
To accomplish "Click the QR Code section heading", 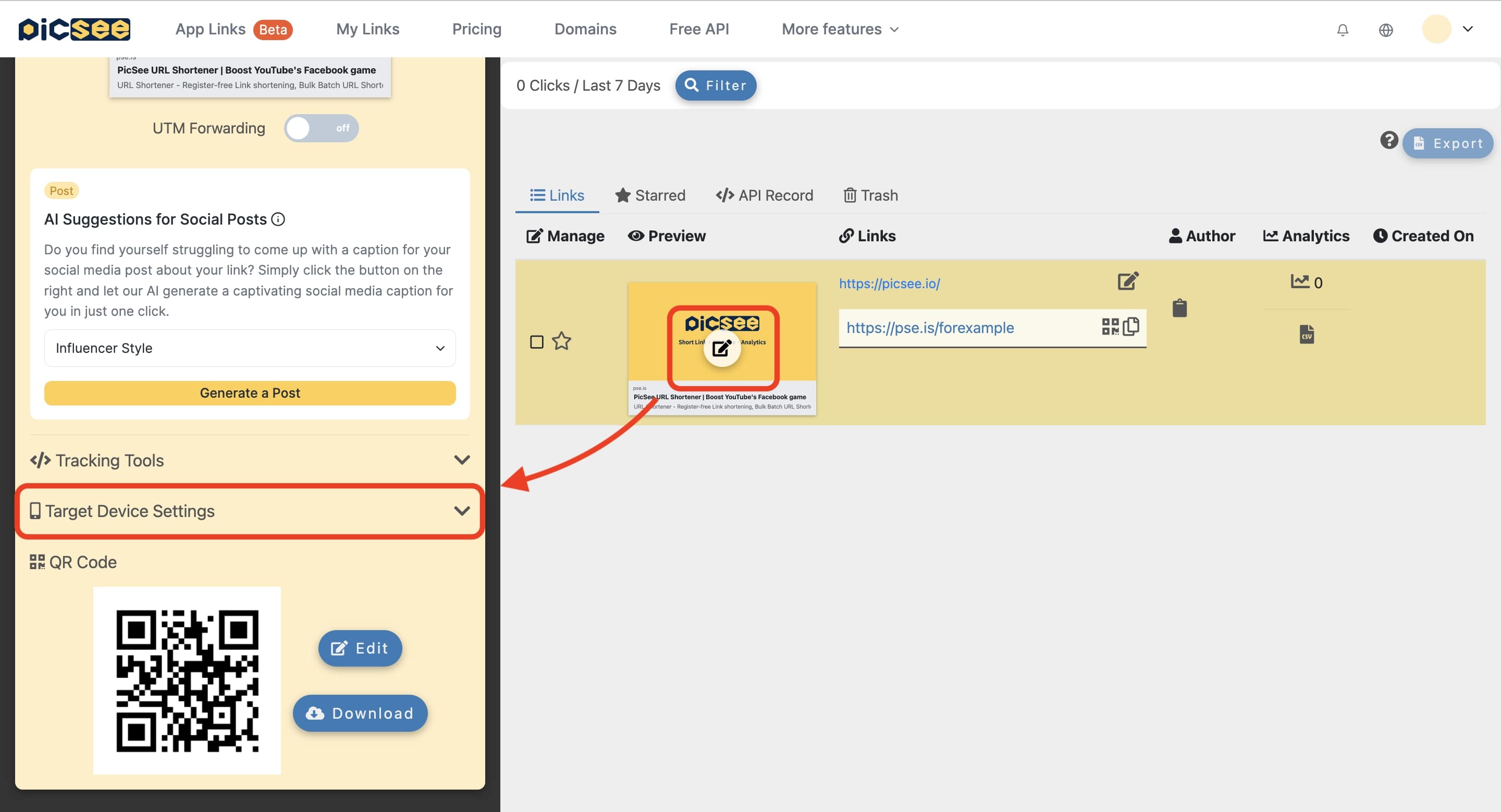I will (73, 562).
